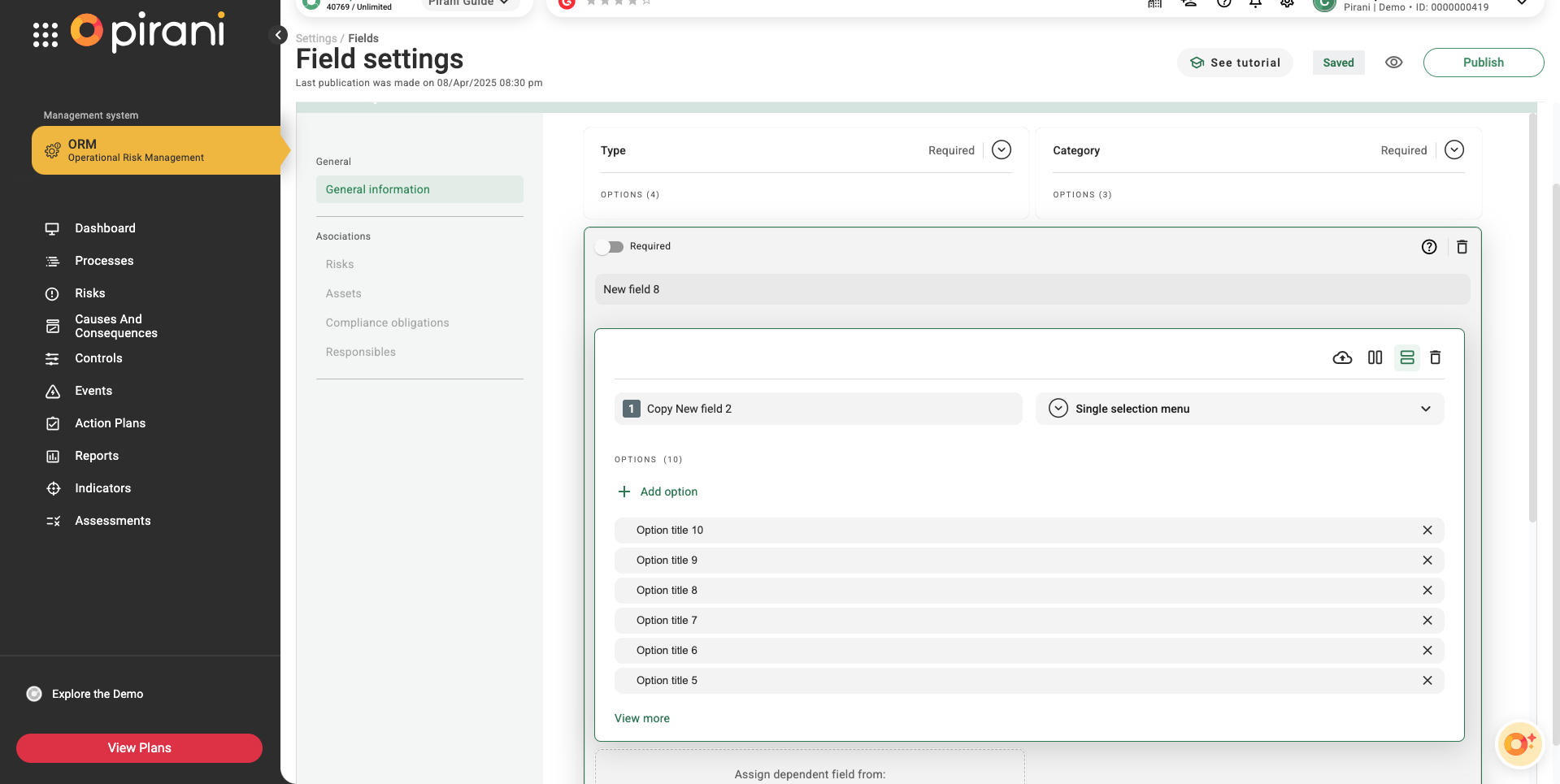
Task: Remove Option title 10
Action: coord(1427,531)
